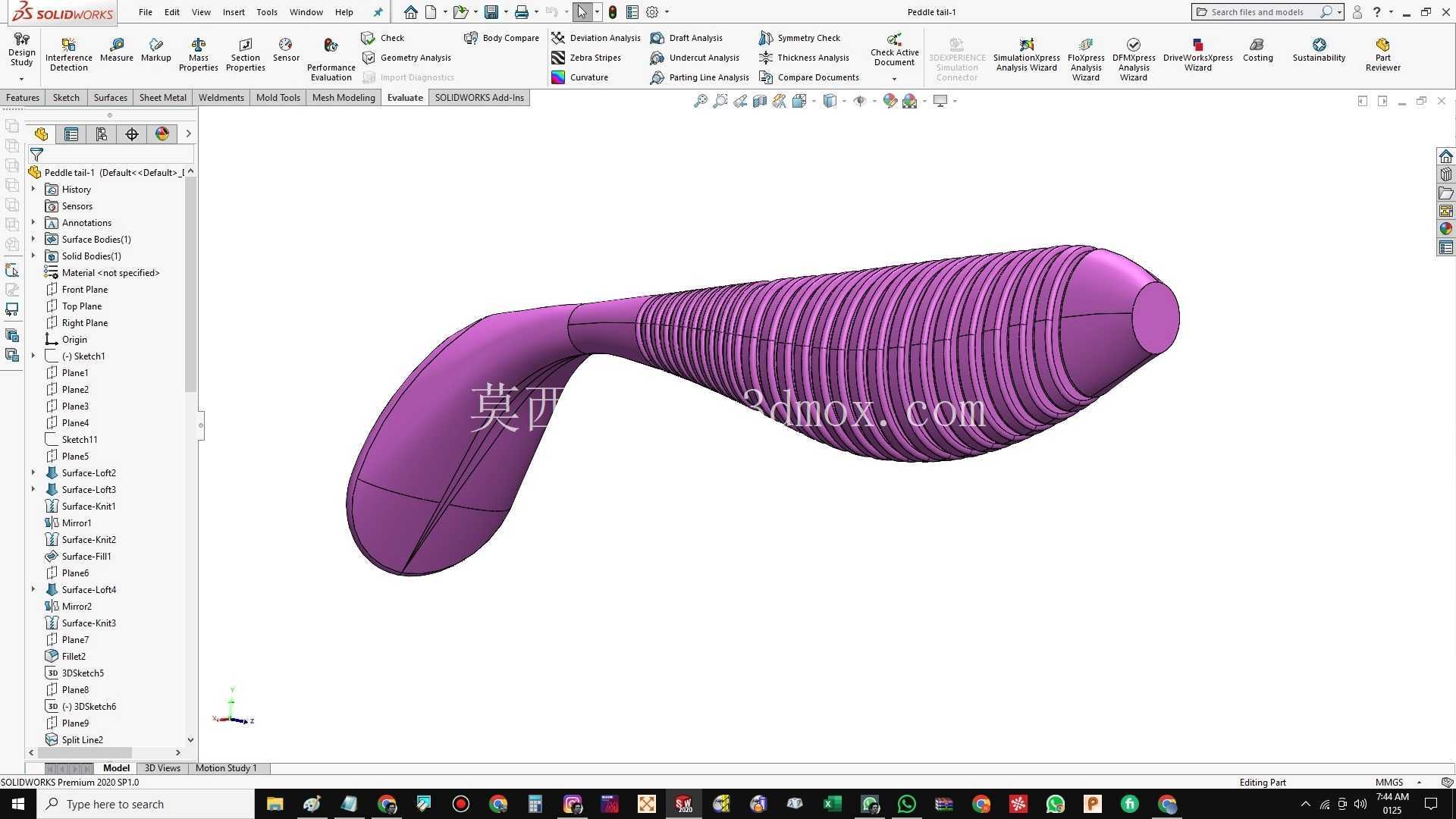The image size is (1456, 819).
Task: Open PropertyManager tab in panel
Action: (71, 134)
